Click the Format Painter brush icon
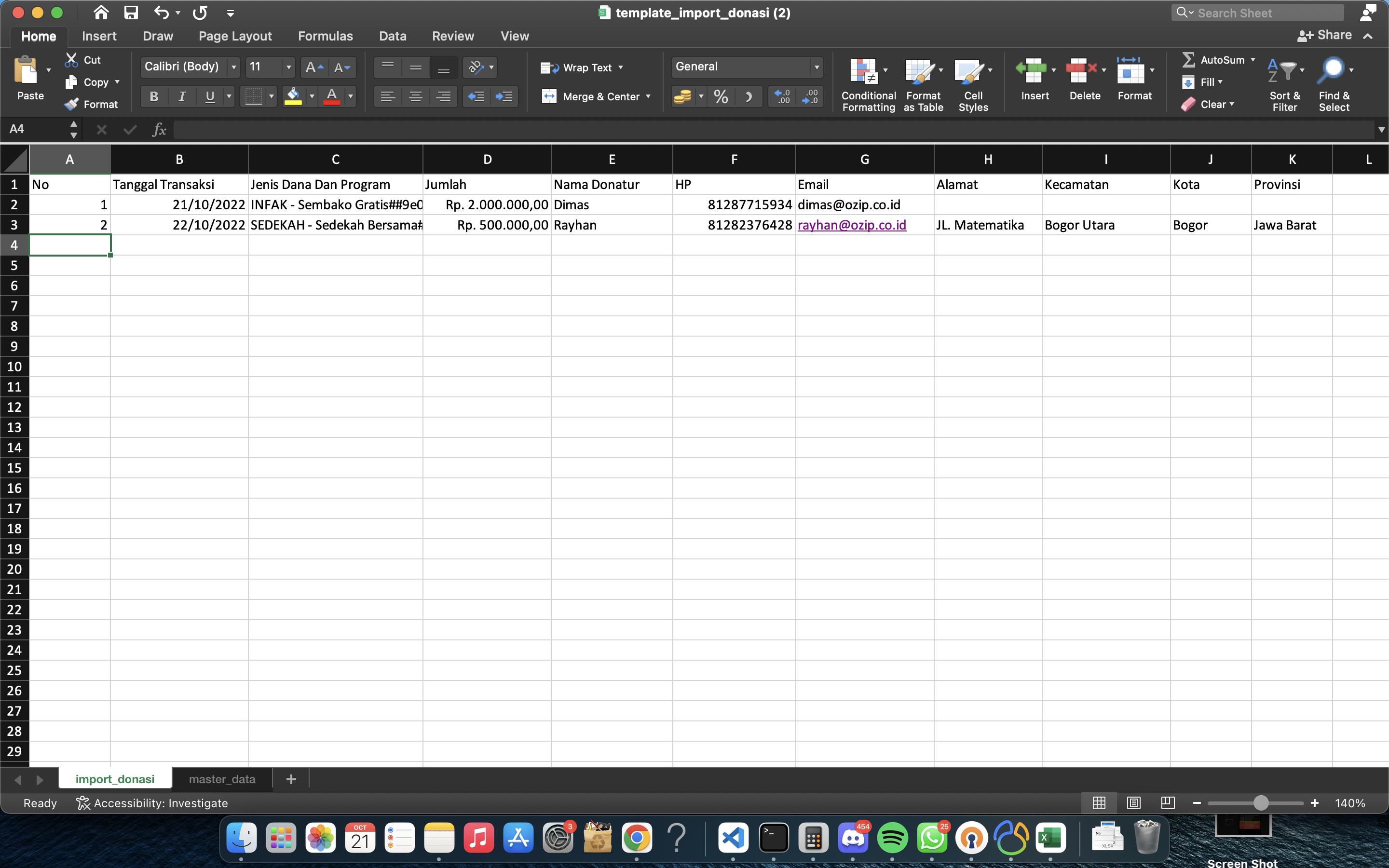This screenshot has height=868, width=1389. coord(72,104)
